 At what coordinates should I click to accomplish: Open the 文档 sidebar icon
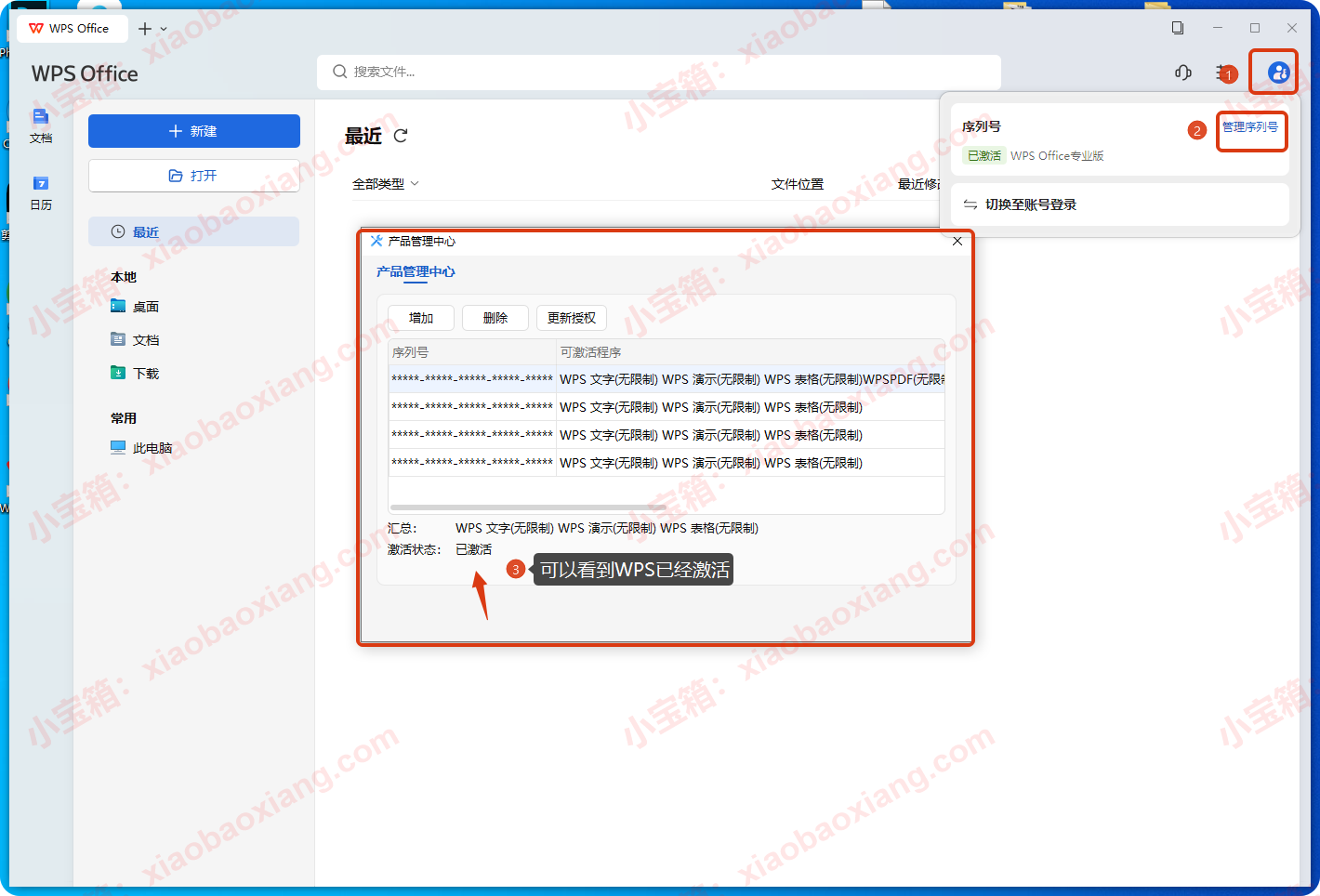[x=41, y=125]
